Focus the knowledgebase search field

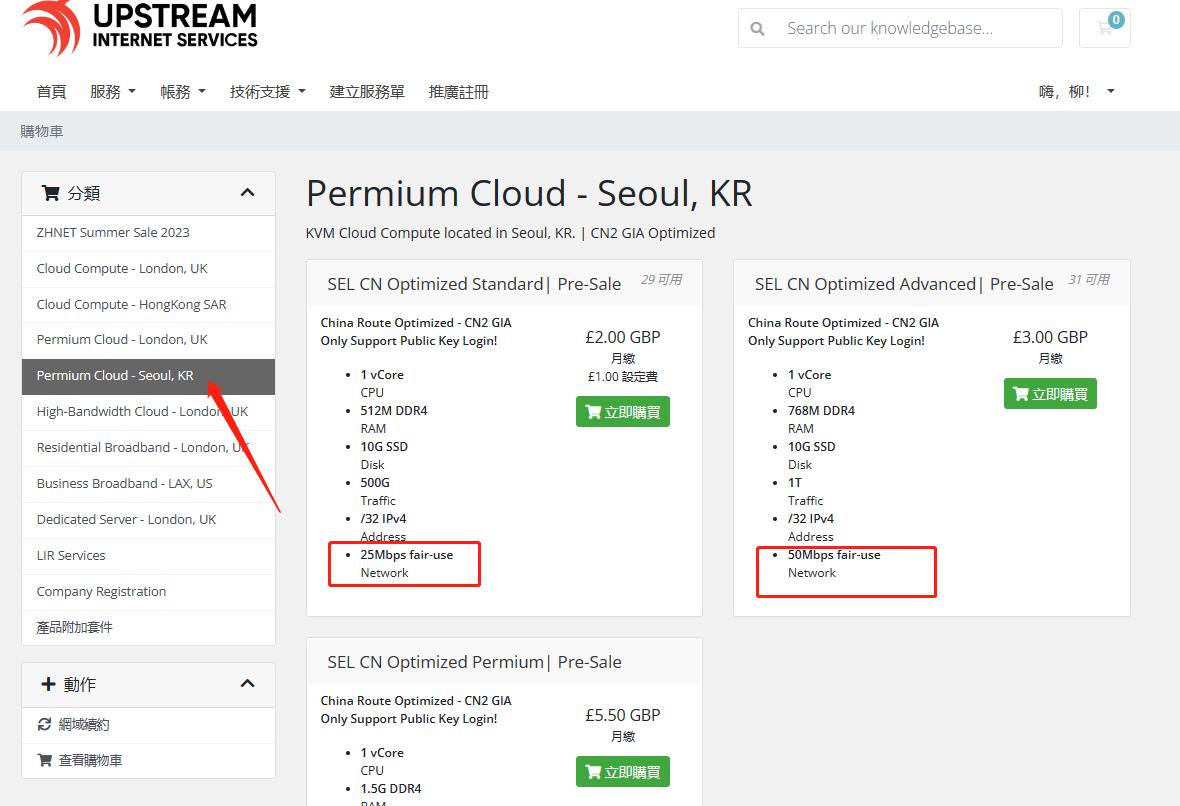915,29
